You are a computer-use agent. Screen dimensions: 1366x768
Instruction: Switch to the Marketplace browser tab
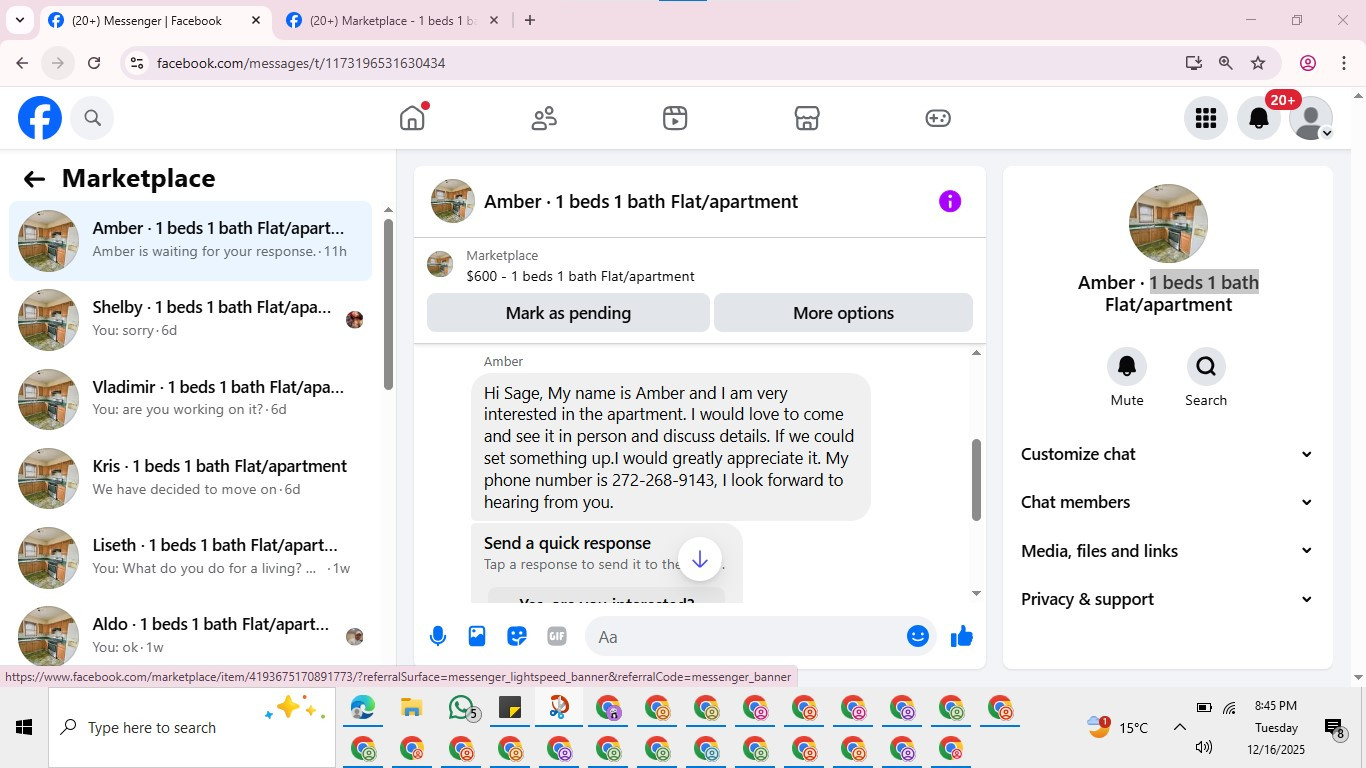391,20
